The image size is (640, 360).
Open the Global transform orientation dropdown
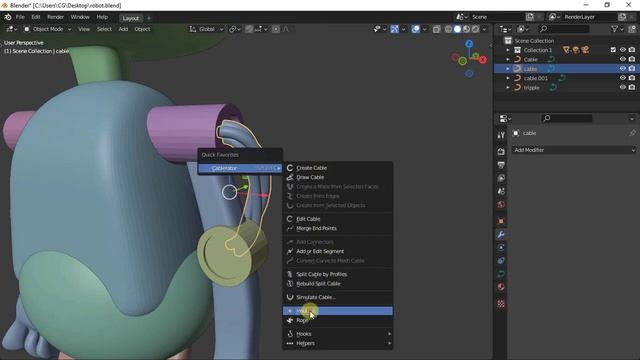point(206,29)
